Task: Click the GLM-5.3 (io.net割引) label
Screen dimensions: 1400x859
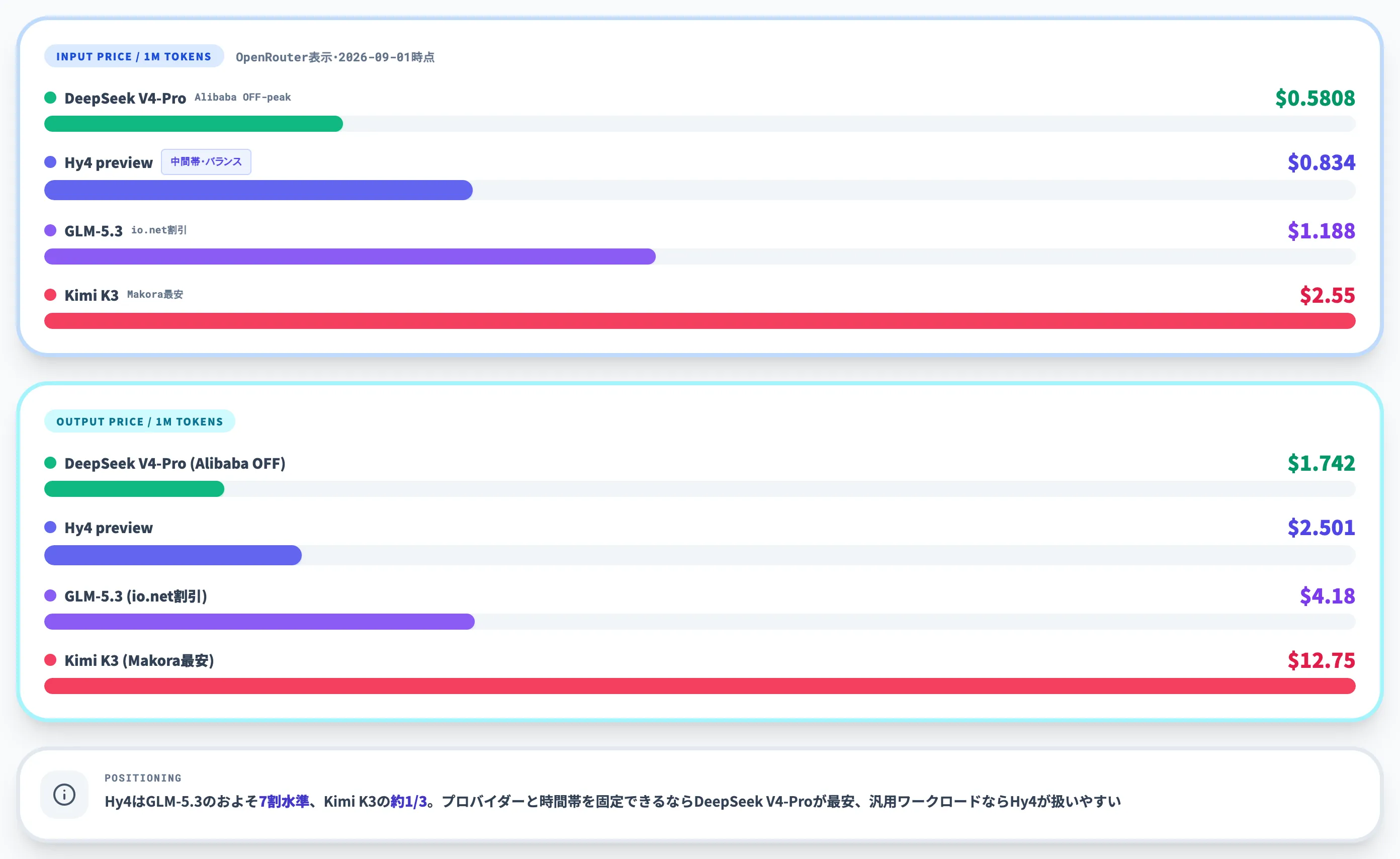Action: coord(136,596)
